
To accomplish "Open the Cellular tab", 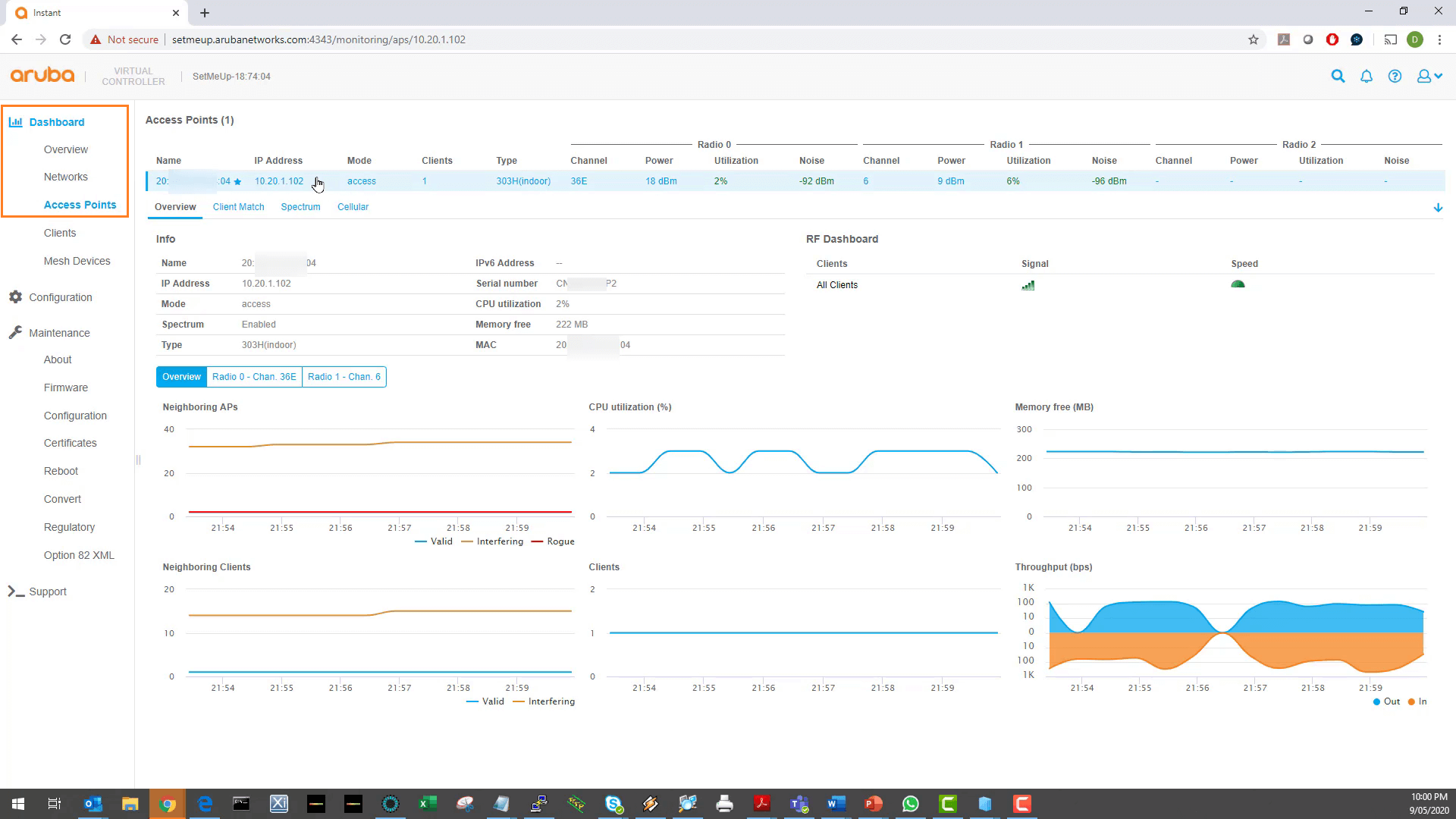I will 353,206.
